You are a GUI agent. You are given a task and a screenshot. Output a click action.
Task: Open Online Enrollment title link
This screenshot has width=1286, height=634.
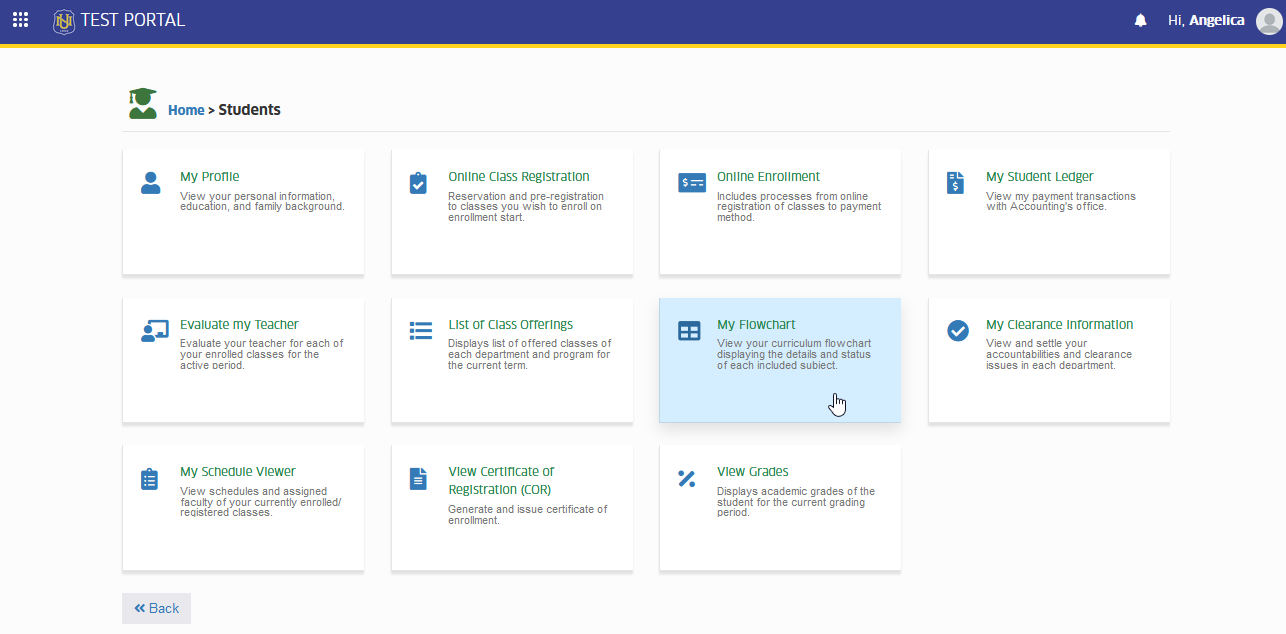tap(768, 177)
